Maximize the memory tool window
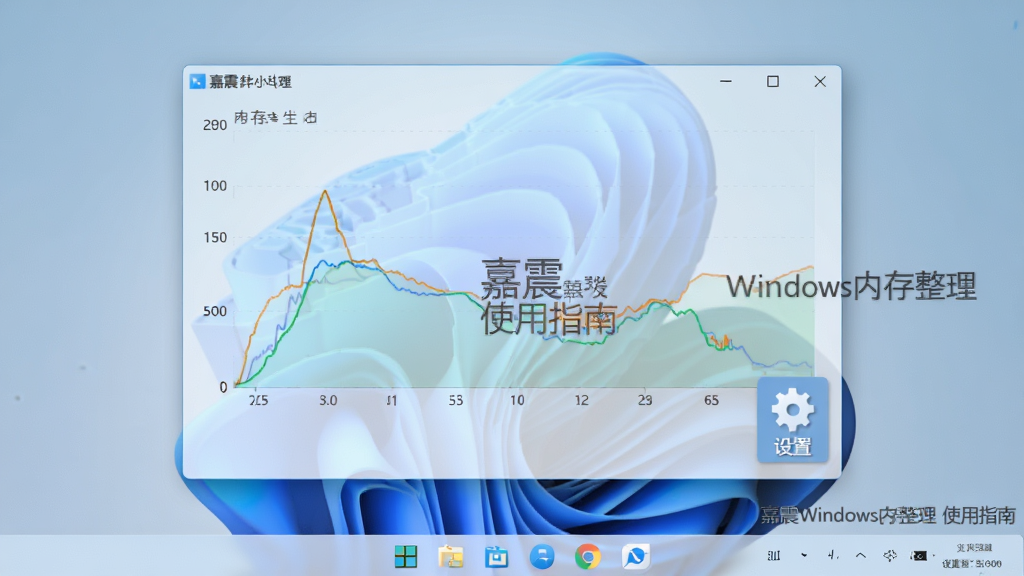1024x576 pixels. click(773, 82)
